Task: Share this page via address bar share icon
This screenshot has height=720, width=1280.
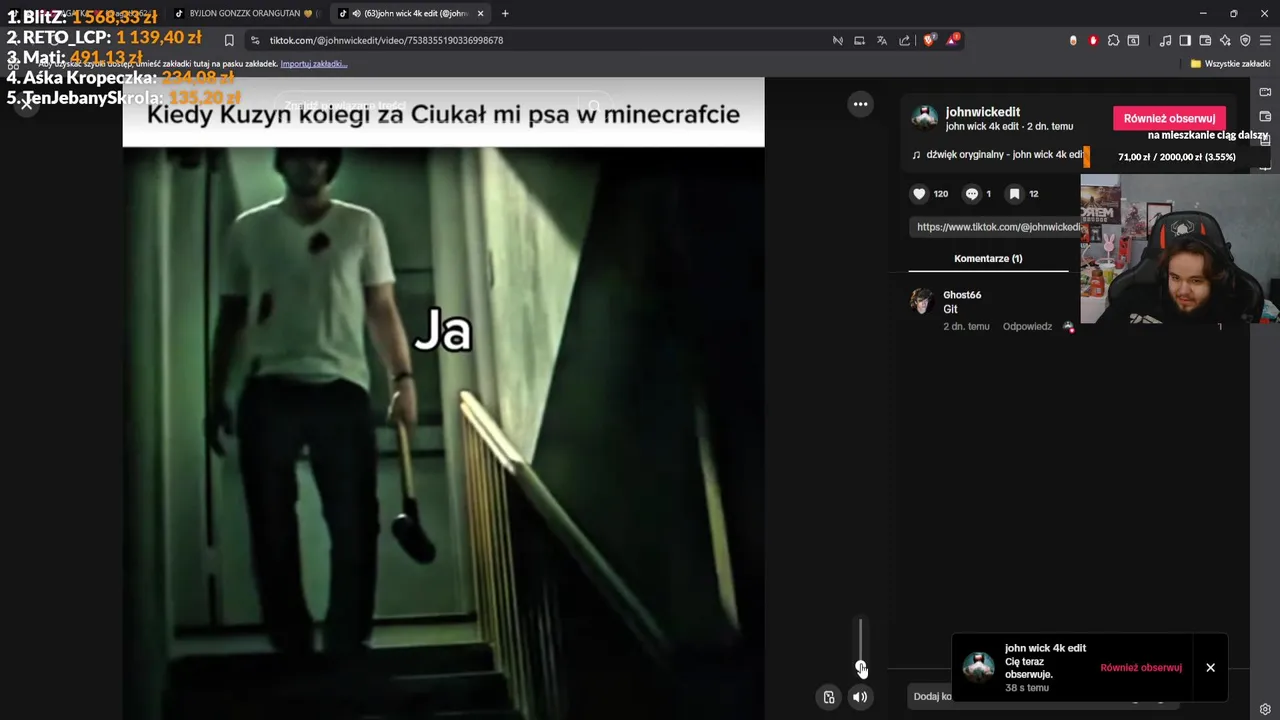Action: (x=905, y=40)
